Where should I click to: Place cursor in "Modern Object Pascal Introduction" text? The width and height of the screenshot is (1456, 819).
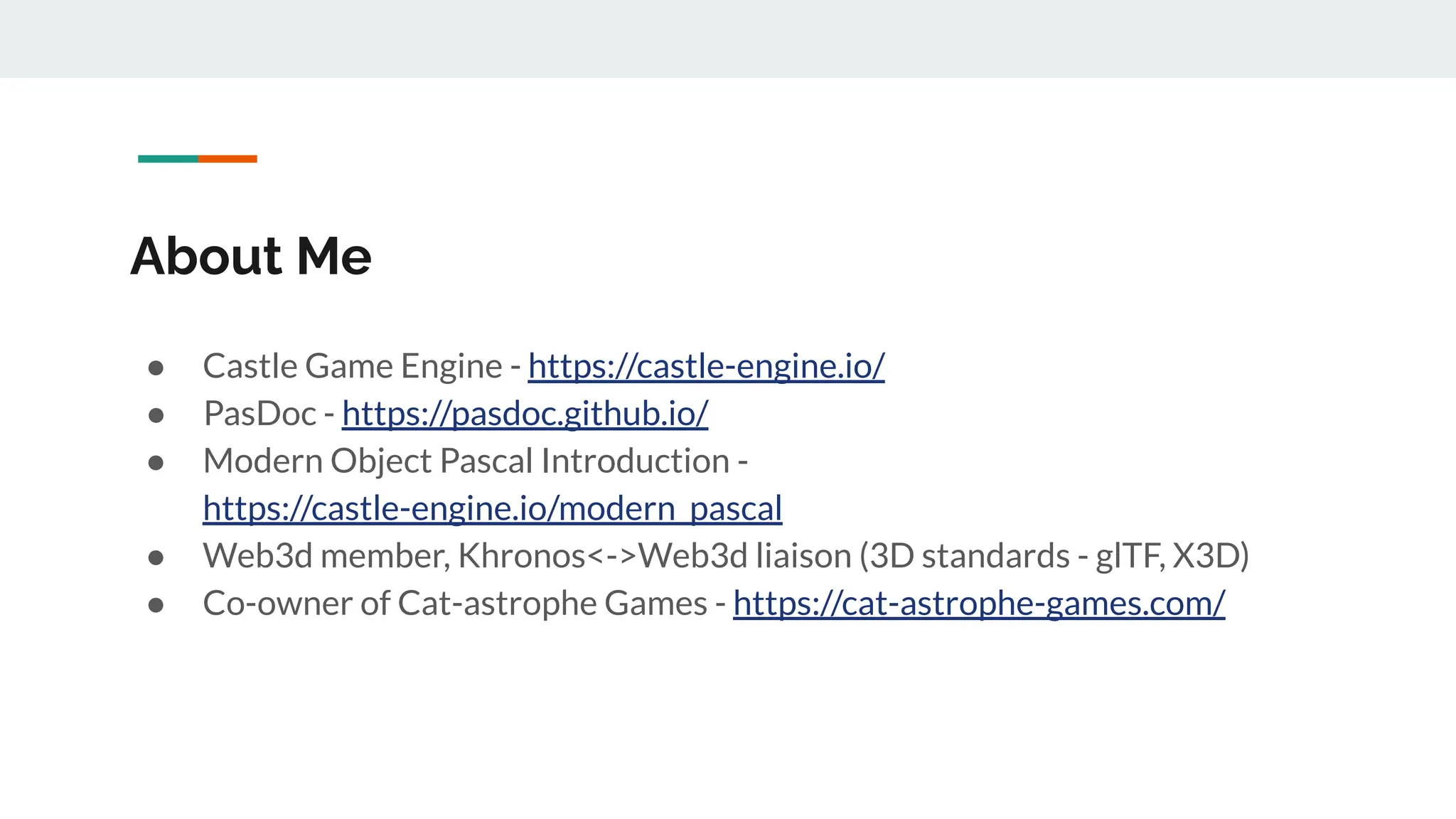click(x=466, y=461)
